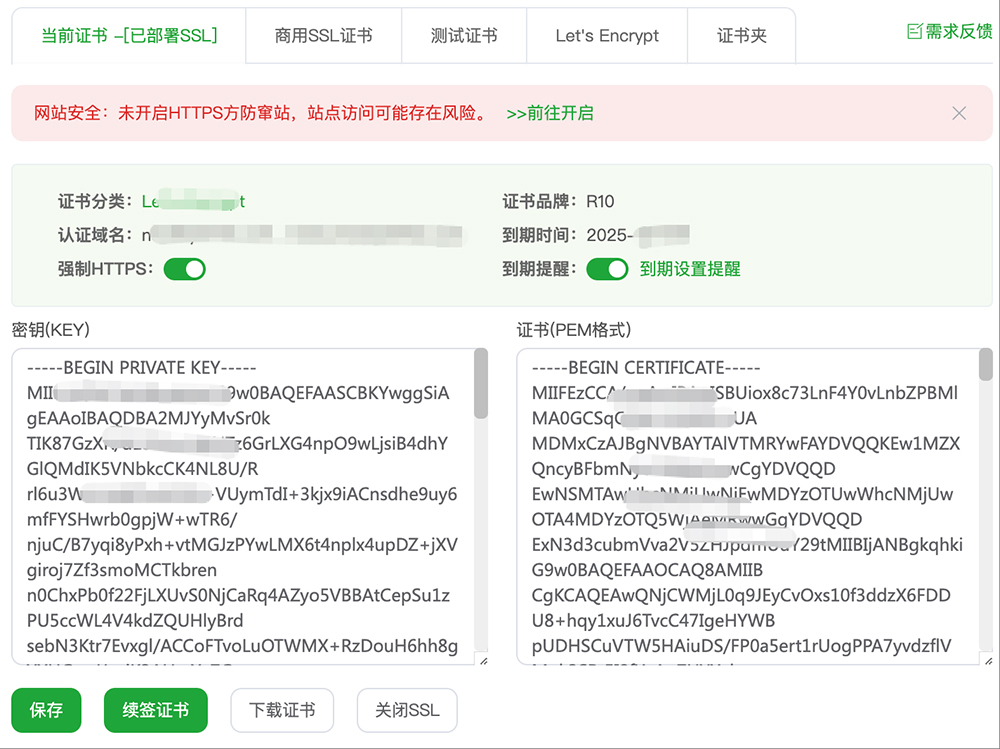
Task: Click the 关闭SSL button
Action: pyautogui.click(x=407, y=710)
